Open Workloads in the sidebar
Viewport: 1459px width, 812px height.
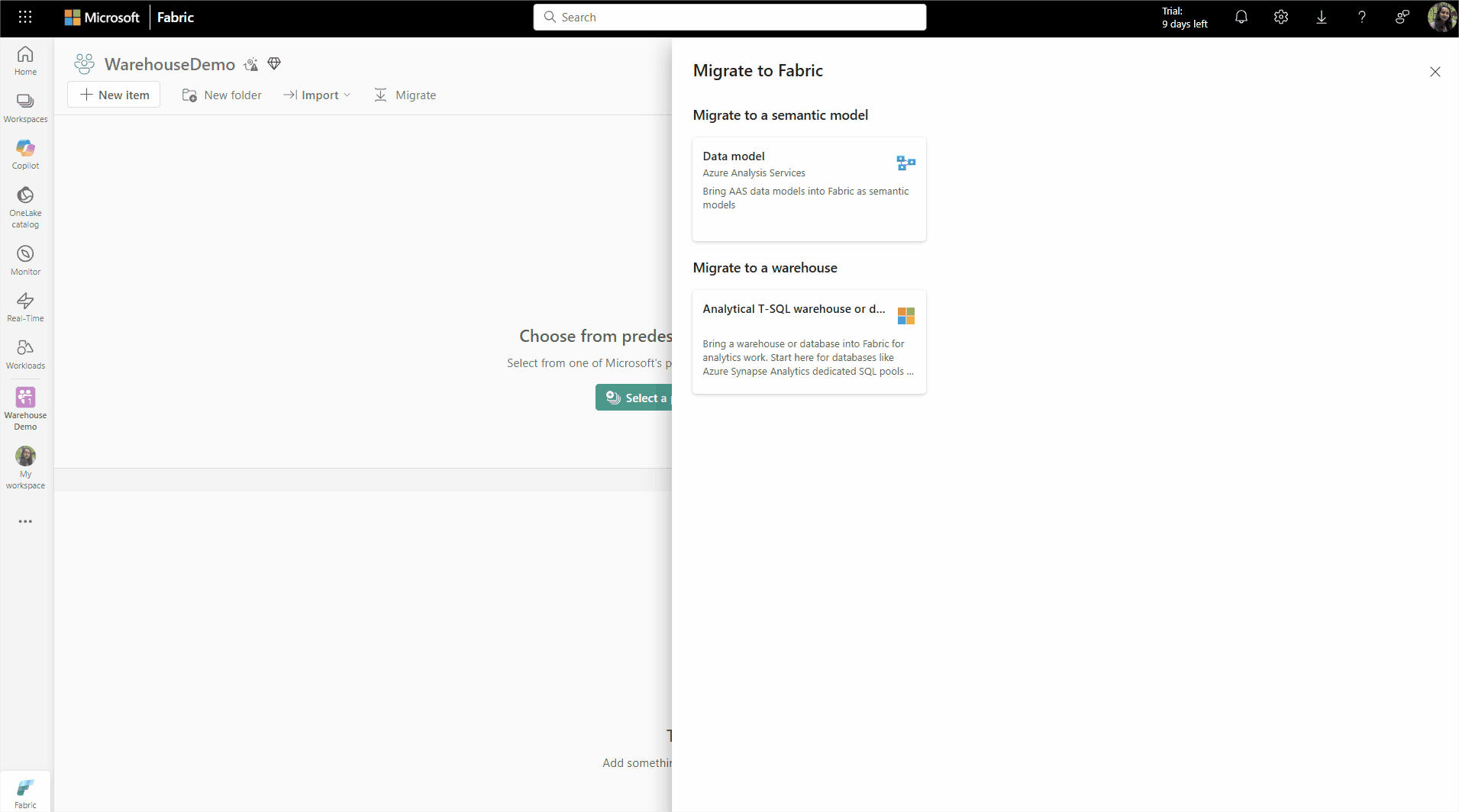(x=25, y=354)
